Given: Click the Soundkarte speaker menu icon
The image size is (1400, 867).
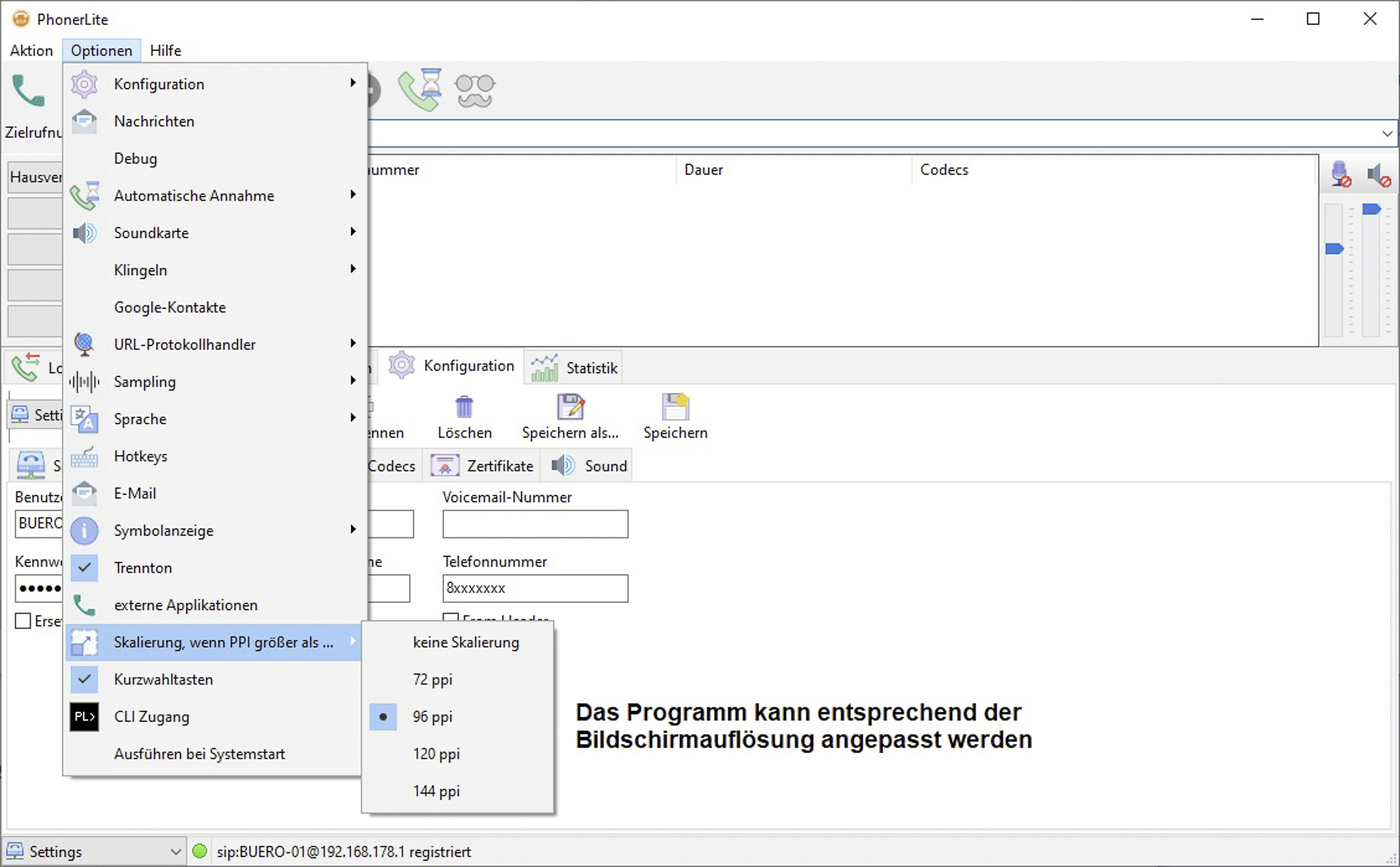Looking at the screenshot, I should click(x=85, y=233).
